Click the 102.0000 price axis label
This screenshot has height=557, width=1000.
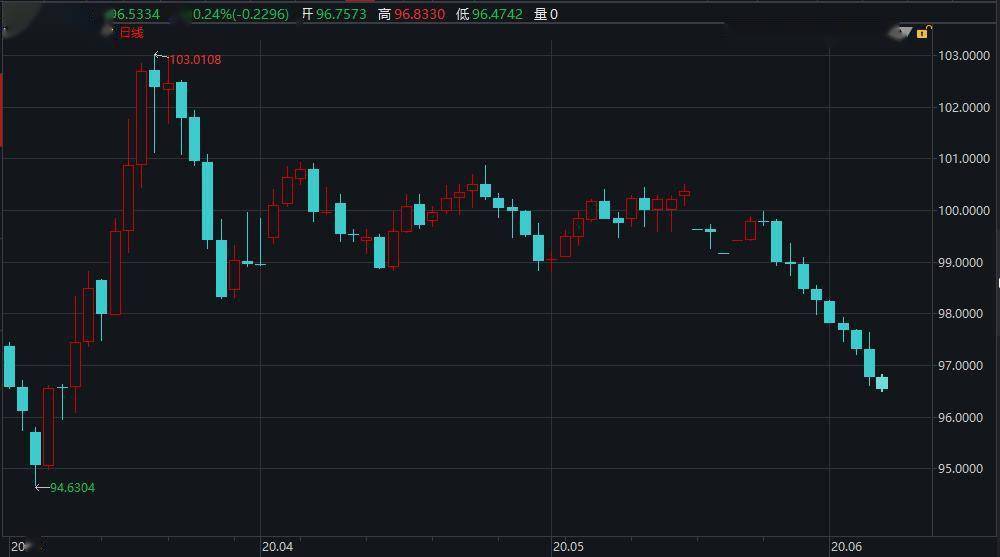(x=964, y=108)
